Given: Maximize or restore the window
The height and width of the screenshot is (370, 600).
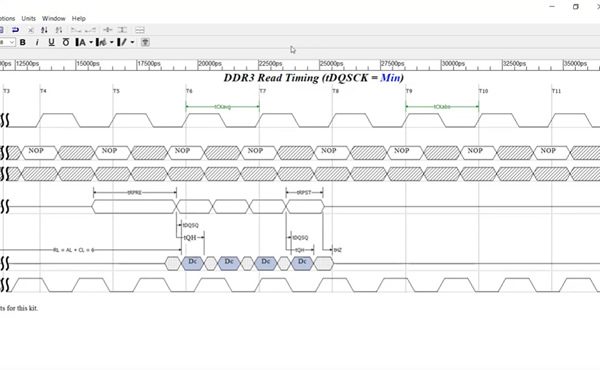Looking at the screenshot, I should coord(576,7).
